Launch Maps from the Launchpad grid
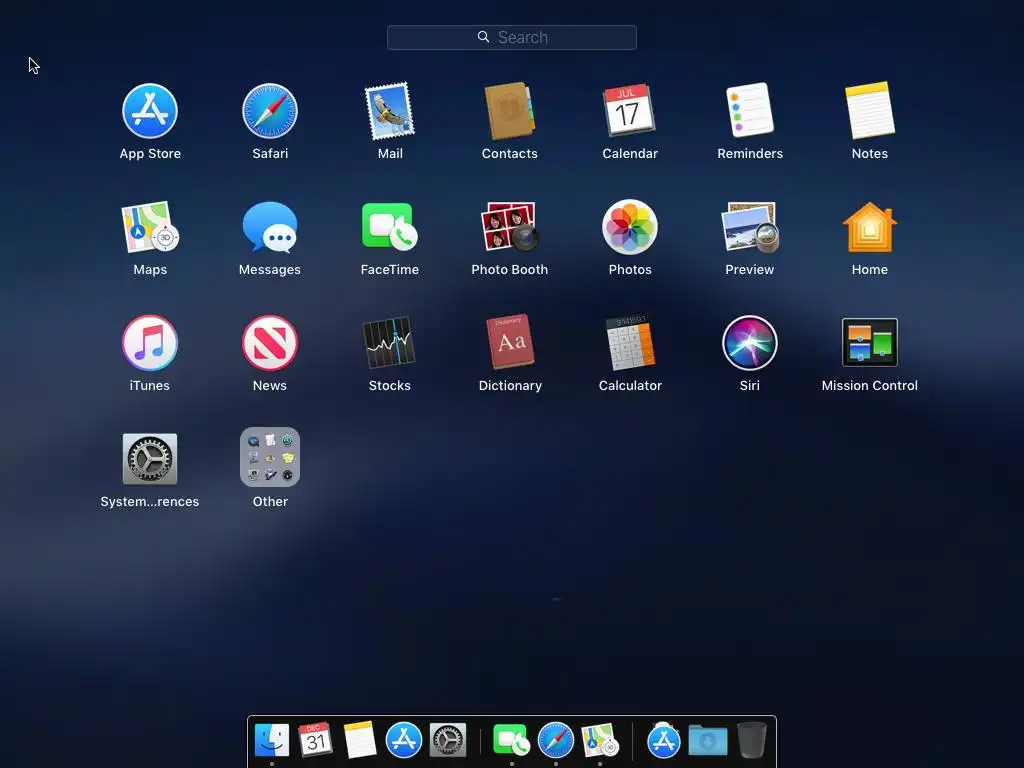Screen dimensions: 1024x768 (x=150, y=227)
